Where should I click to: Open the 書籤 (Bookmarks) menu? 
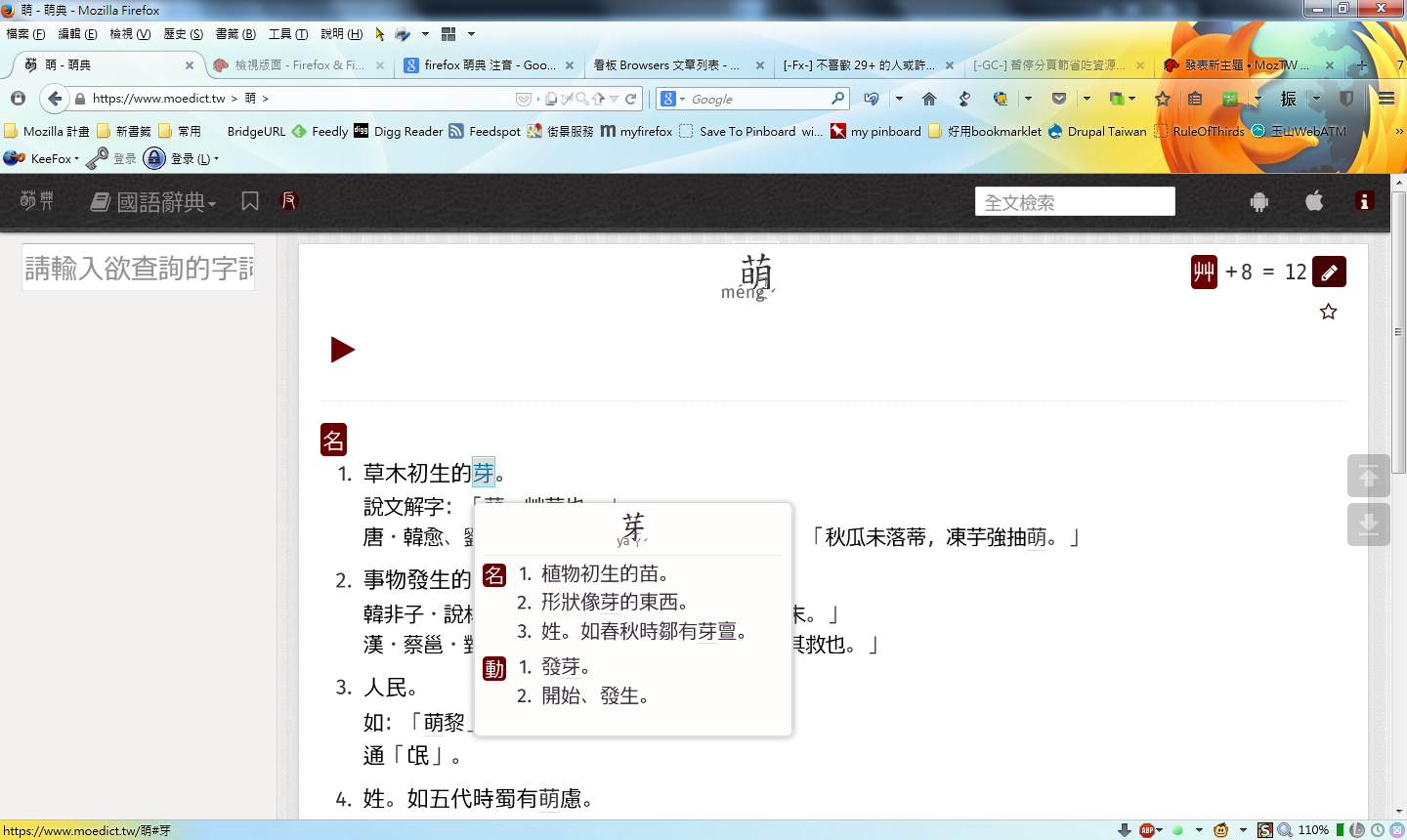coord(234,34)
